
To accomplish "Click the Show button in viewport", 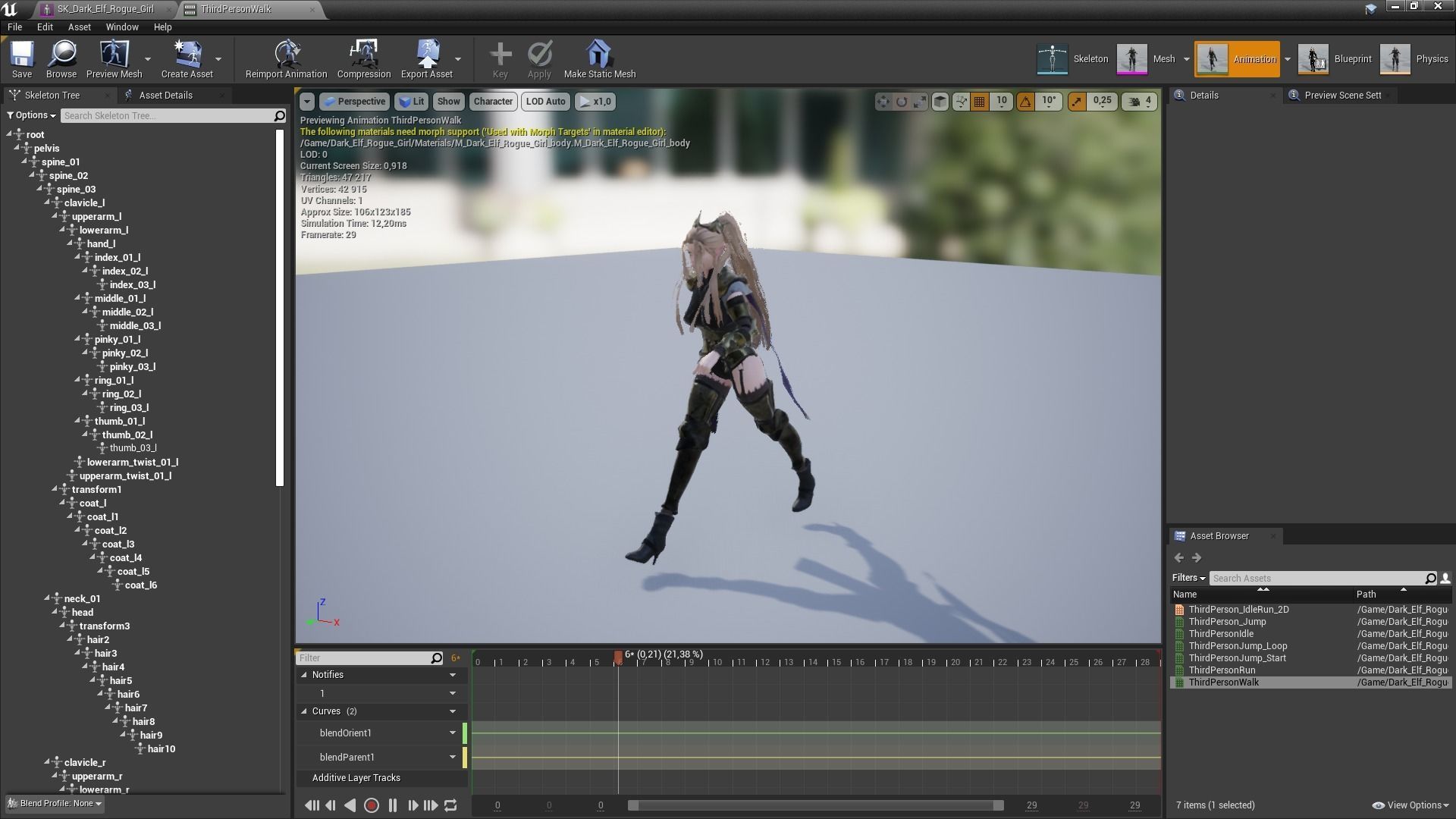I will 448,102.
